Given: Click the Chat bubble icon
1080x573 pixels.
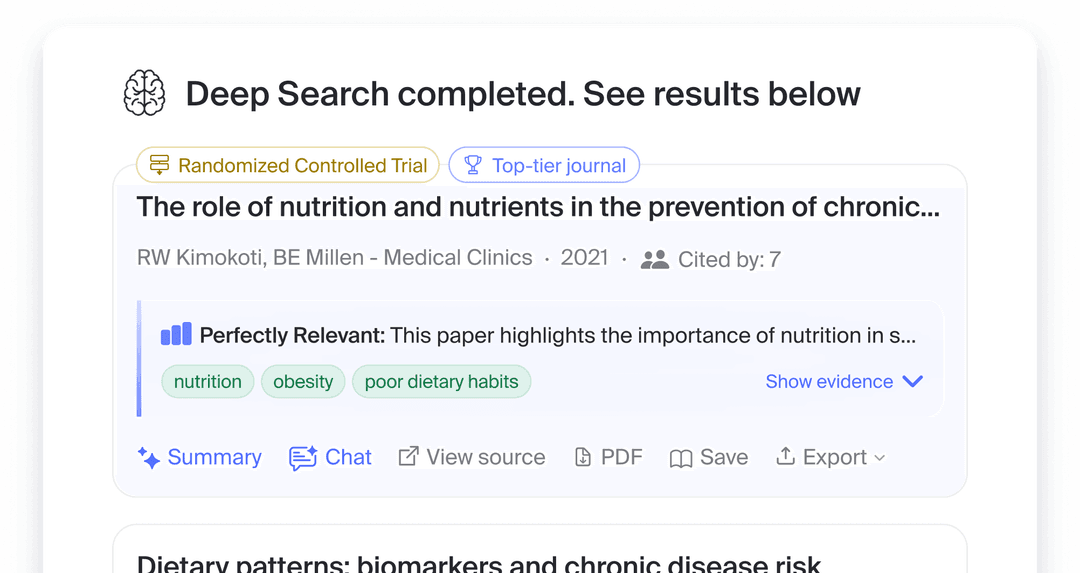Looking at the screenshot, I should pos(303,458).
